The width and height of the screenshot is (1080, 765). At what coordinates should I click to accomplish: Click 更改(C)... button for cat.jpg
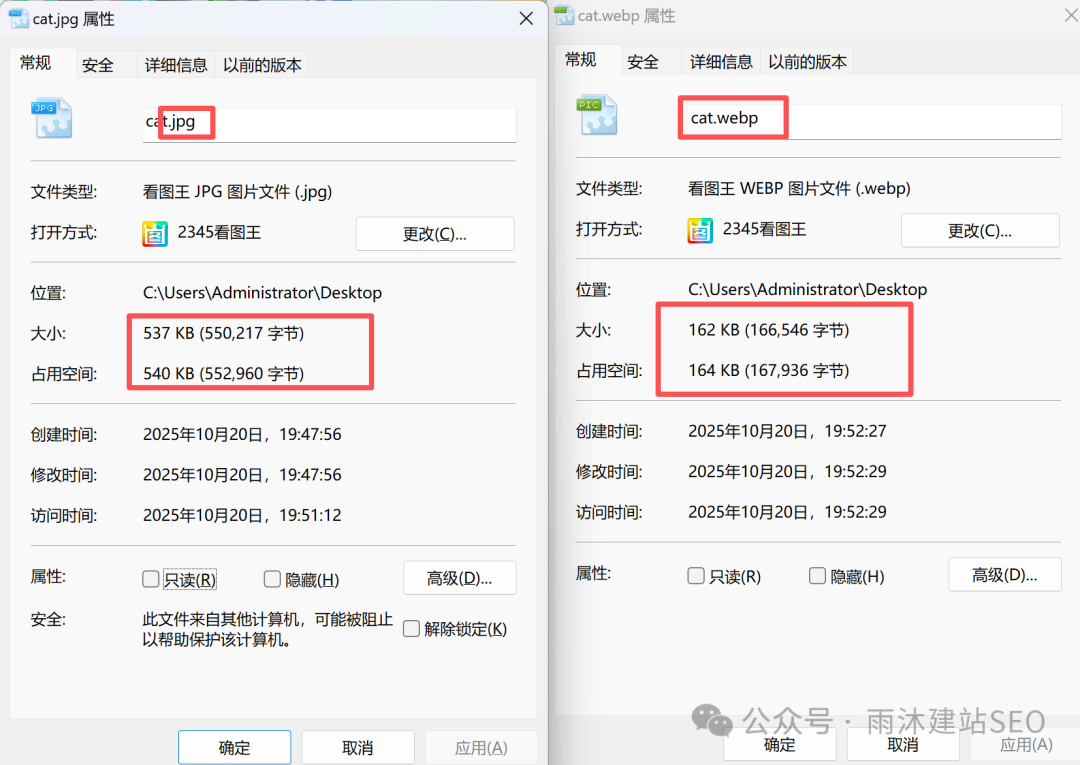[x=435, y=234]
